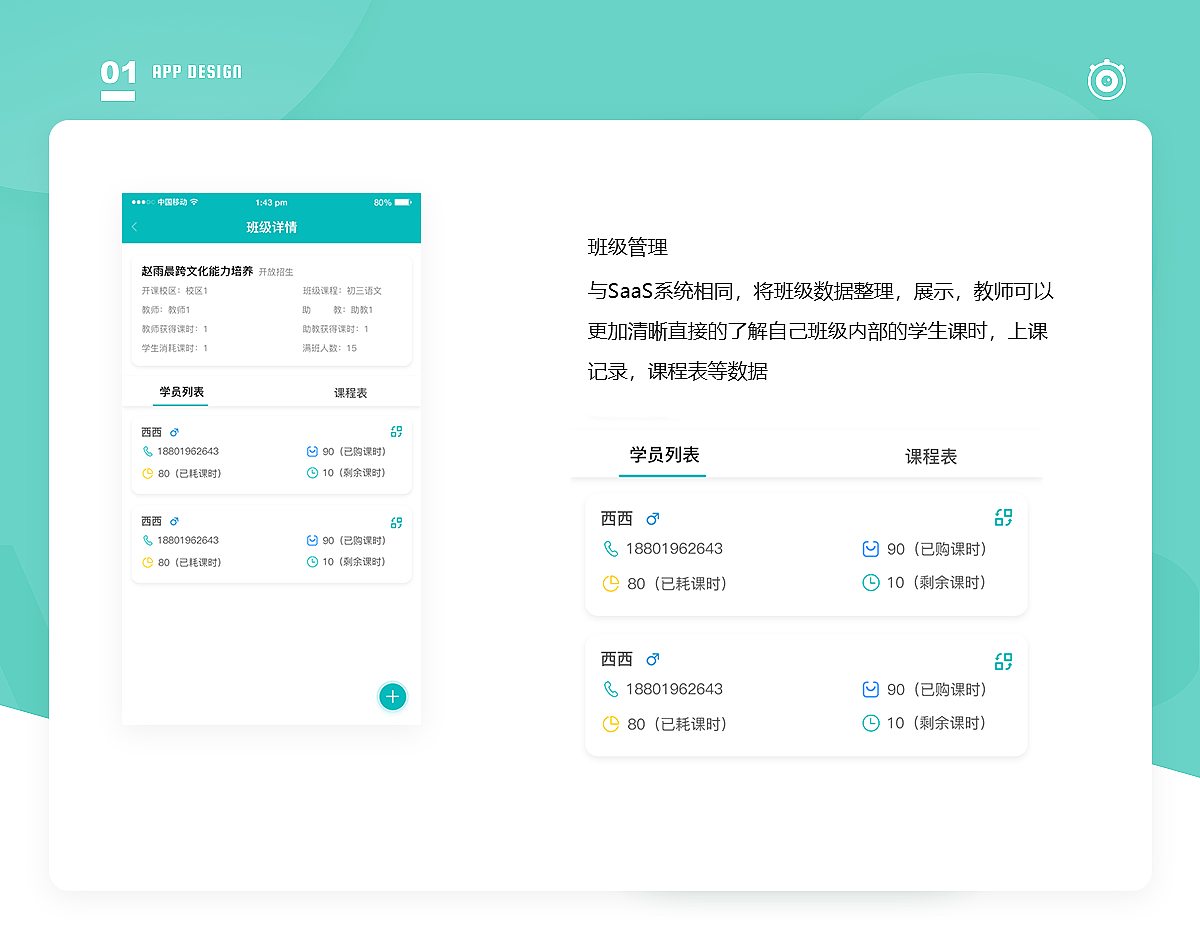Tap 助教获得课时：1 field
The image size is (1200, 930).
click(x=336, y=329)
